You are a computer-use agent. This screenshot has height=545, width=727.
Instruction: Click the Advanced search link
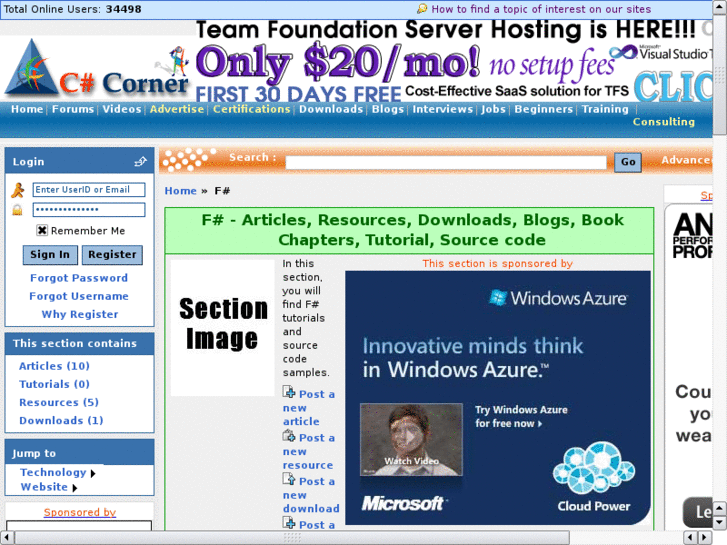(687, 160)
